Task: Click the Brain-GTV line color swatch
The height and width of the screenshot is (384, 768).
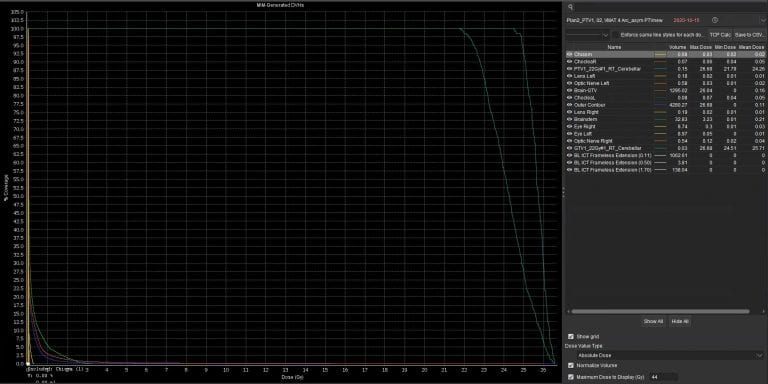Action: point(660,91)
